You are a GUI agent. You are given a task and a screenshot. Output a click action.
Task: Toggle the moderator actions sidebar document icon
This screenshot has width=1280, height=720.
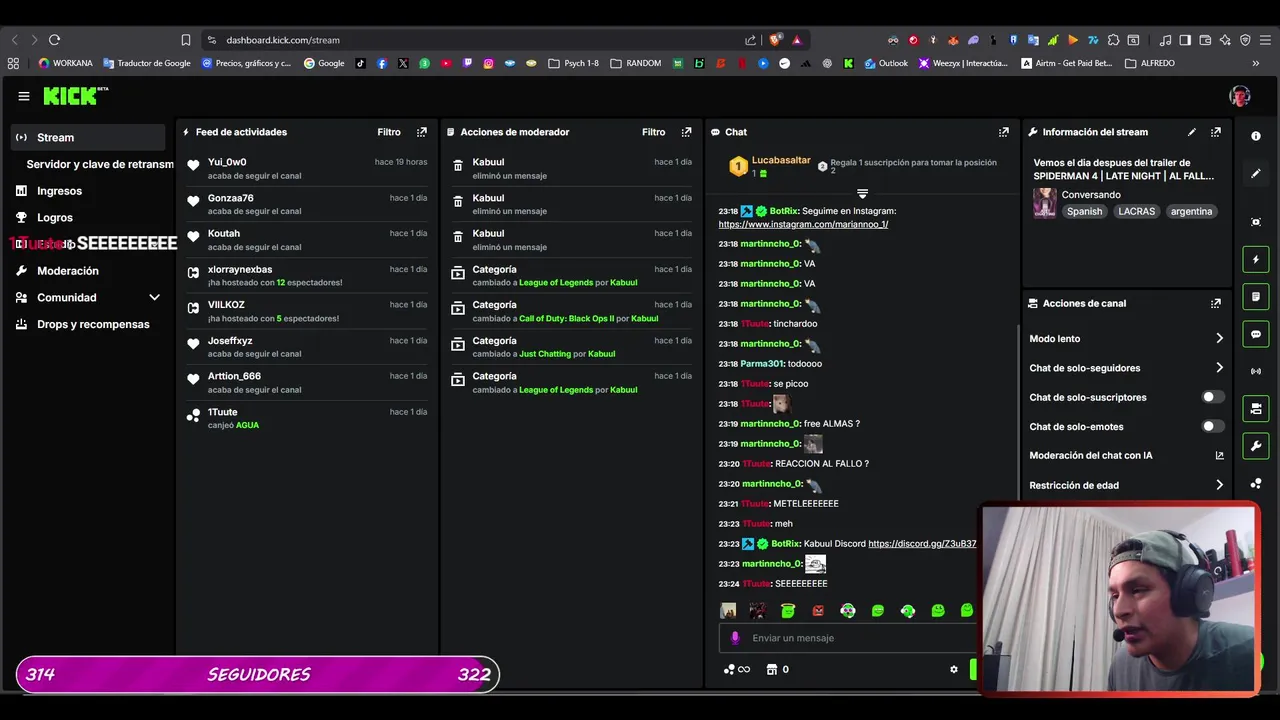pyautogui.click(x=1256, y=297)
